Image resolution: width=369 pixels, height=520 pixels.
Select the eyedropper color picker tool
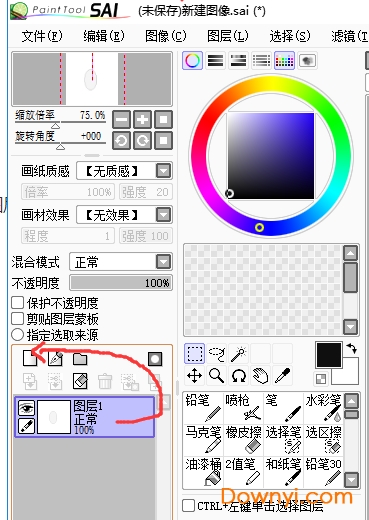283,376
